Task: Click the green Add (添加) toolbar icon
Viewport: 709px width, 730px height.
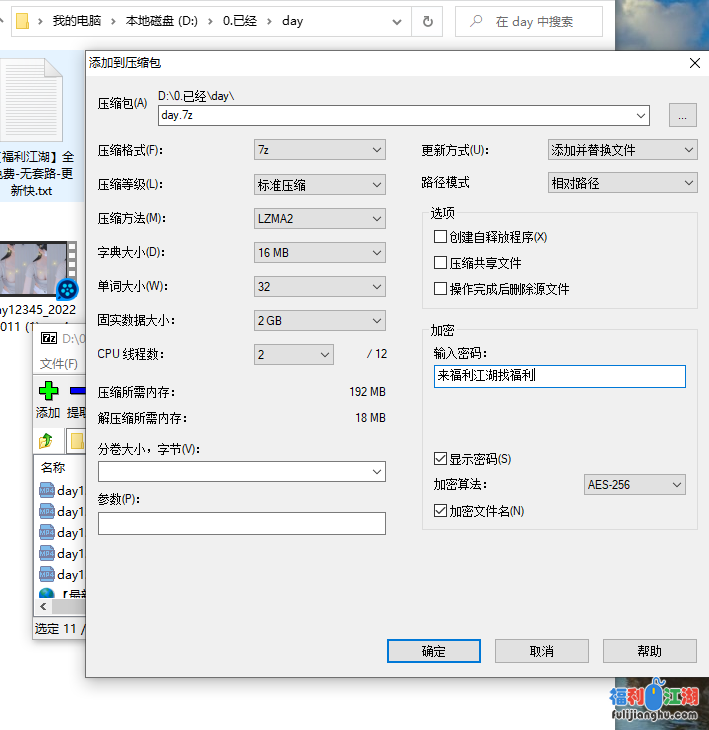Action: [48, 390]
